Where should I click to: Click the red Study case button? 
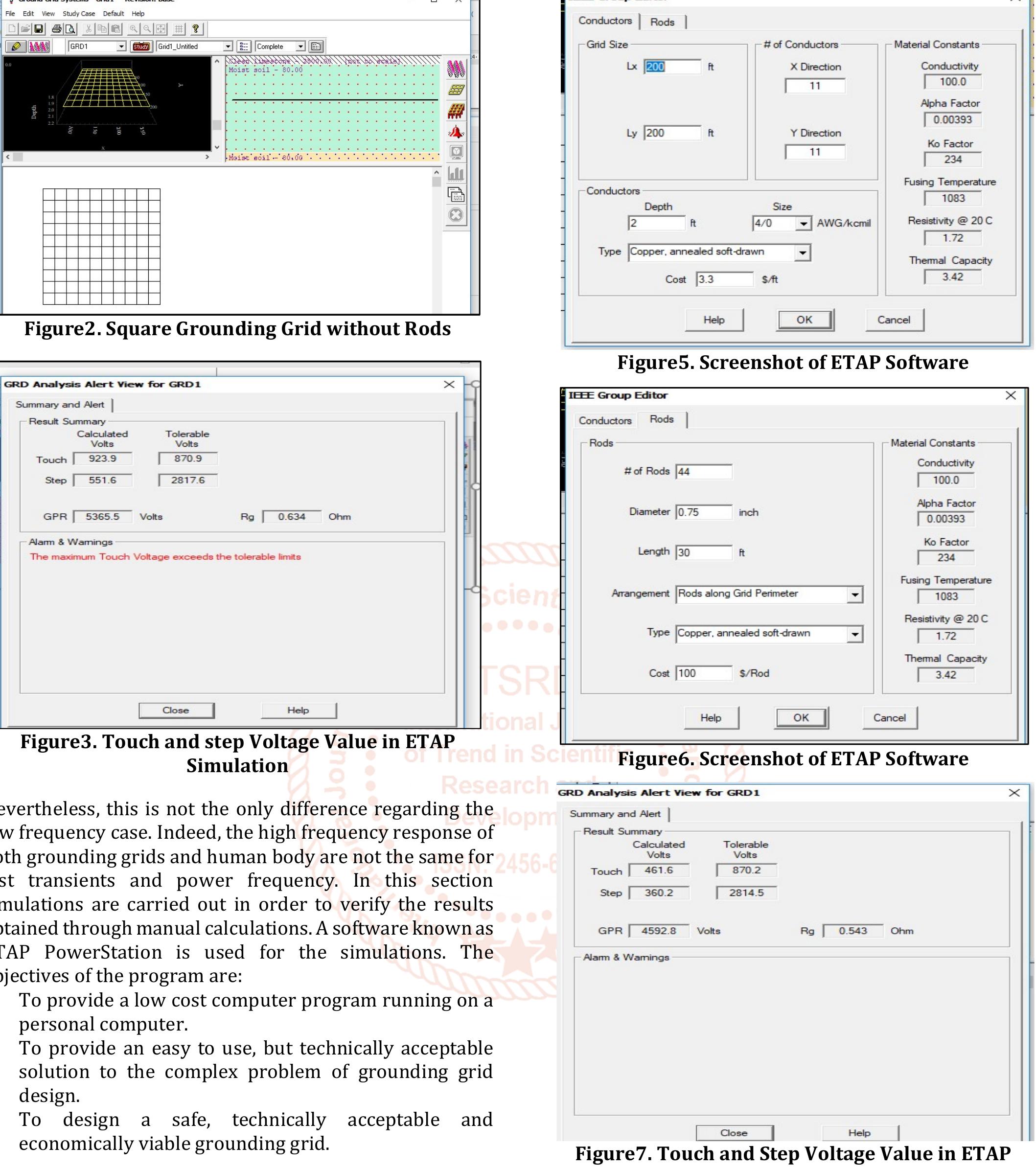tap(141, 47)
